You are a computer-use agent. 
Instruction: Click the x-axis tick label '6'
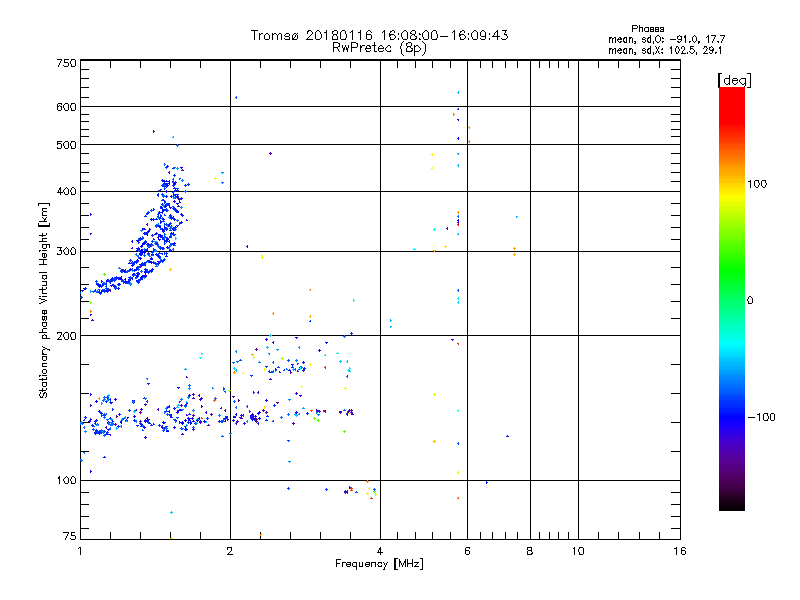(467, 551)
